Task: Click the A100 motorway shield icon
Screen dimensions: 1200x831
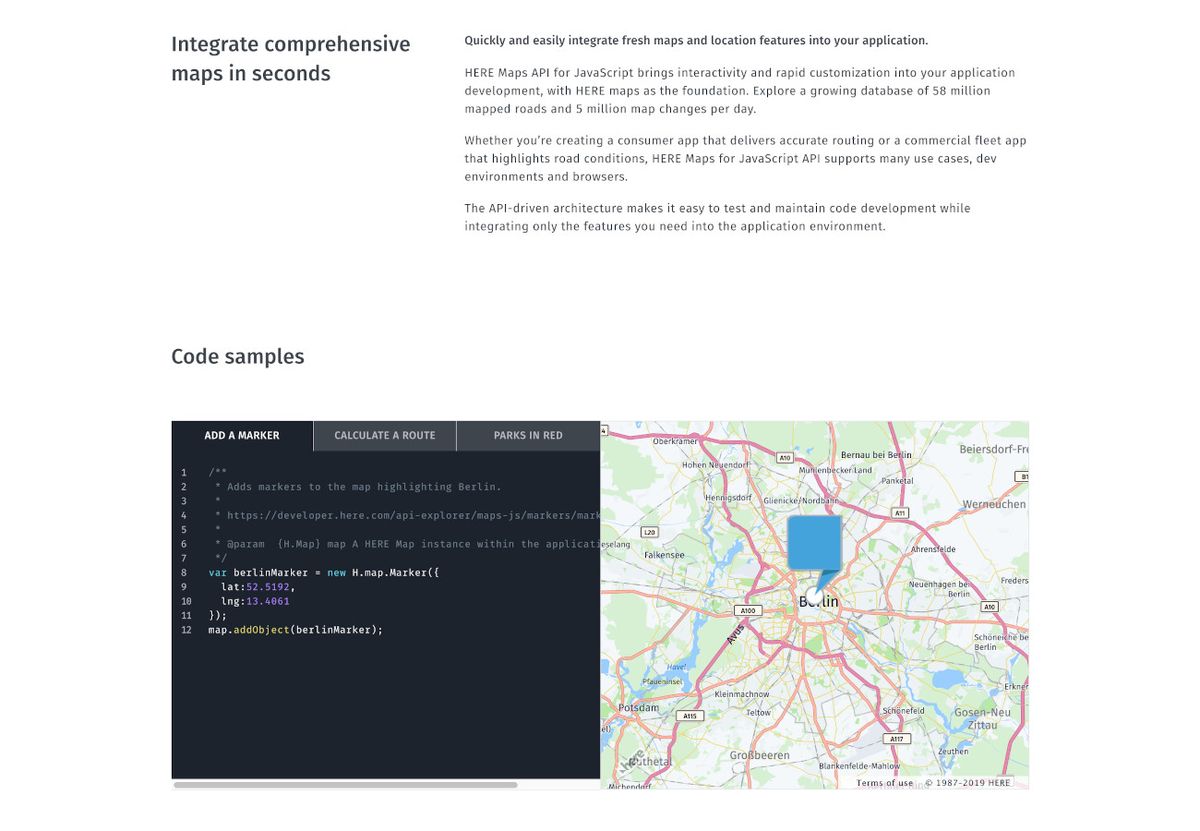Action: tap(747, 611)
